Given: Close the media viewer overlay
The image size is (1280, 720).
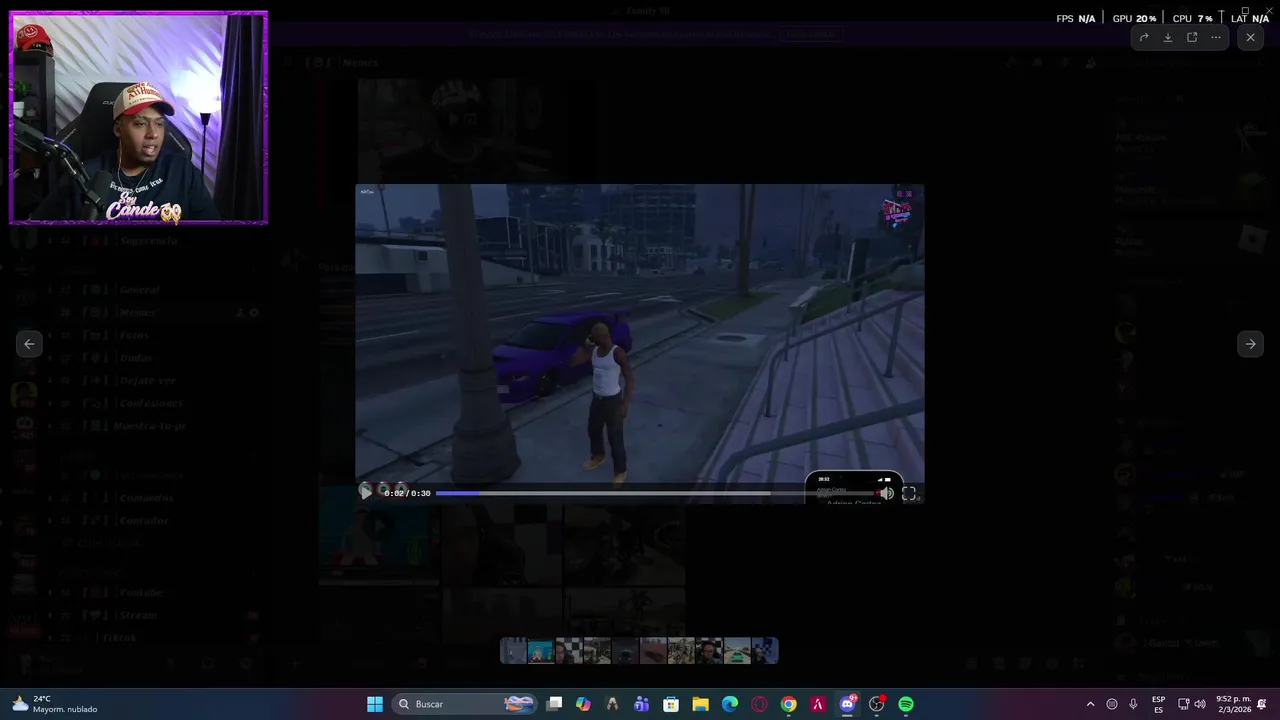Looking at the screenshot, I should (x=1250, y=37).
